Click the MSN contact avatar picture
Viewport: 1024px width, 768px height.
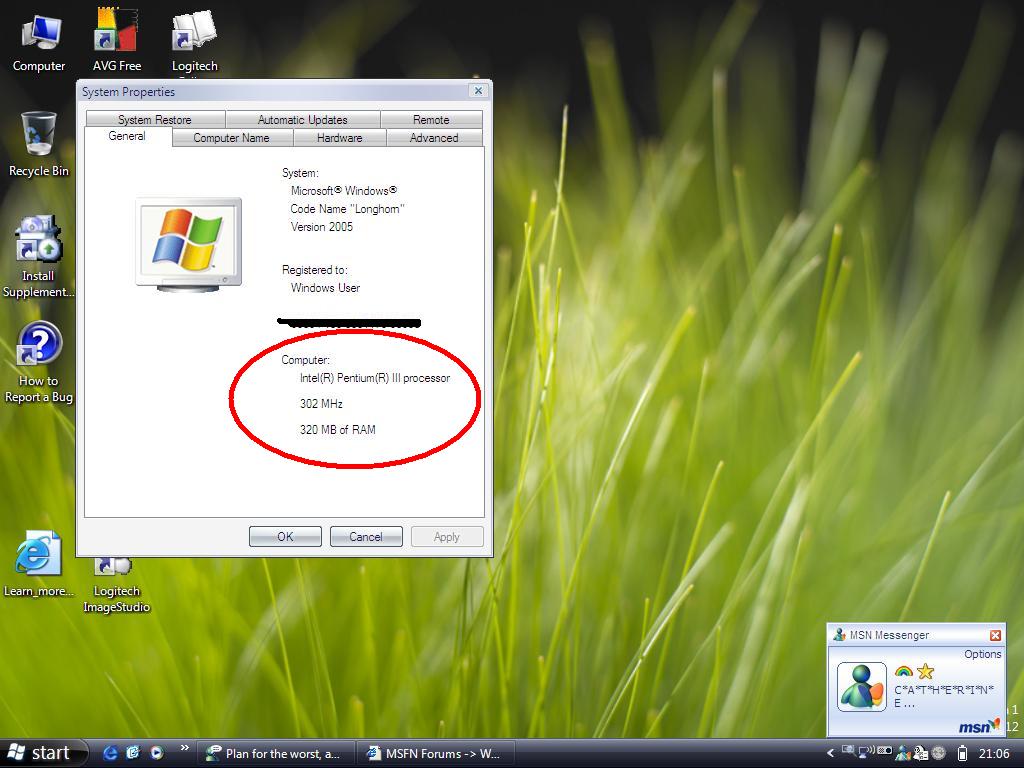(862, 687)
